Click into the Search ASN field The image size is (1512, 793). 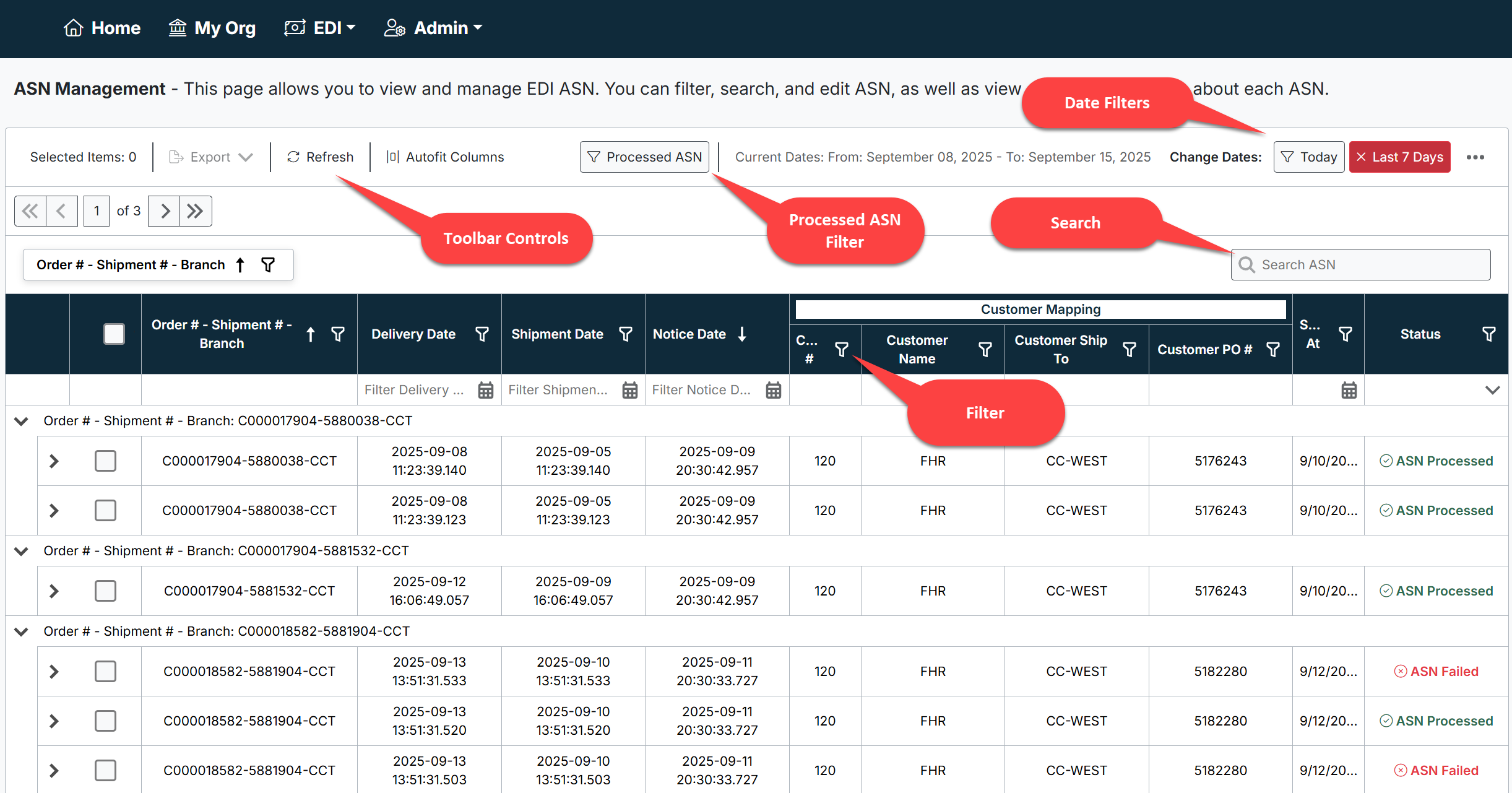point(1362,265)
